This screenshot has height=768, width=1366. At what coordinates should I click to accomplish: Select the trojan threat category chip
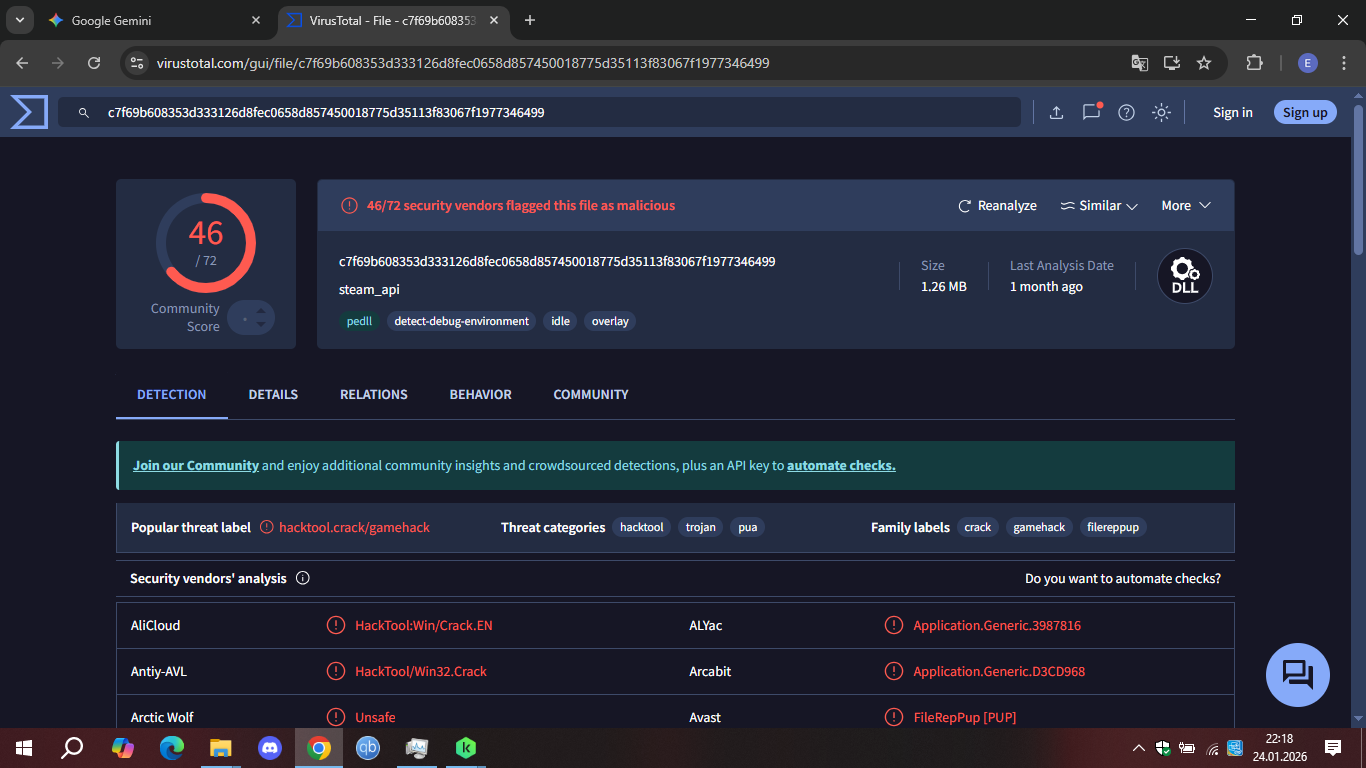pos(701,527)
